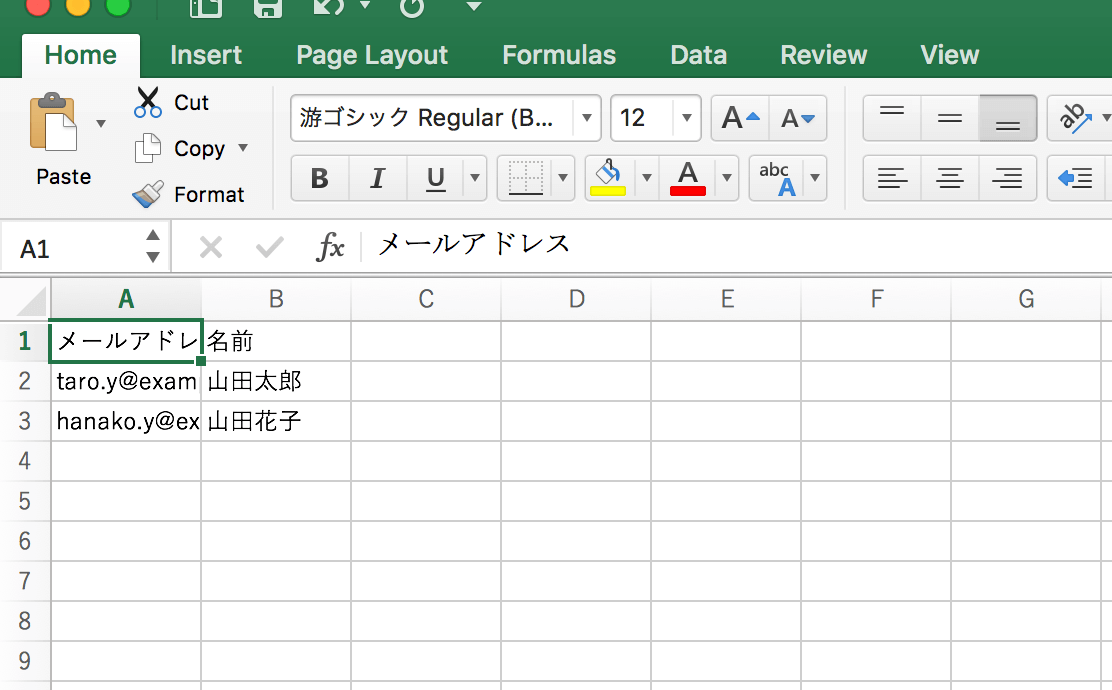Switch to the Formulas ribbon tab

[x=559, y=55]
